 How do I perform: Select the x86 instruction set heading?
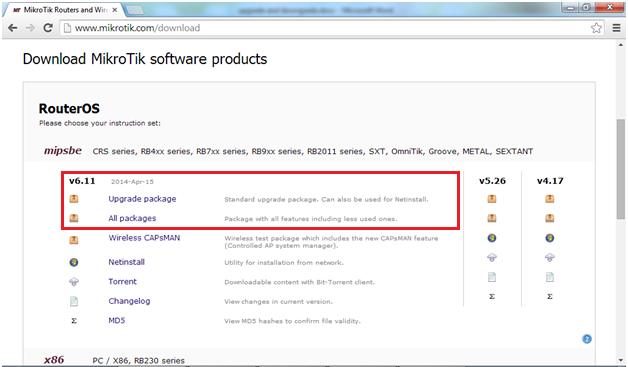click(54, 360)
